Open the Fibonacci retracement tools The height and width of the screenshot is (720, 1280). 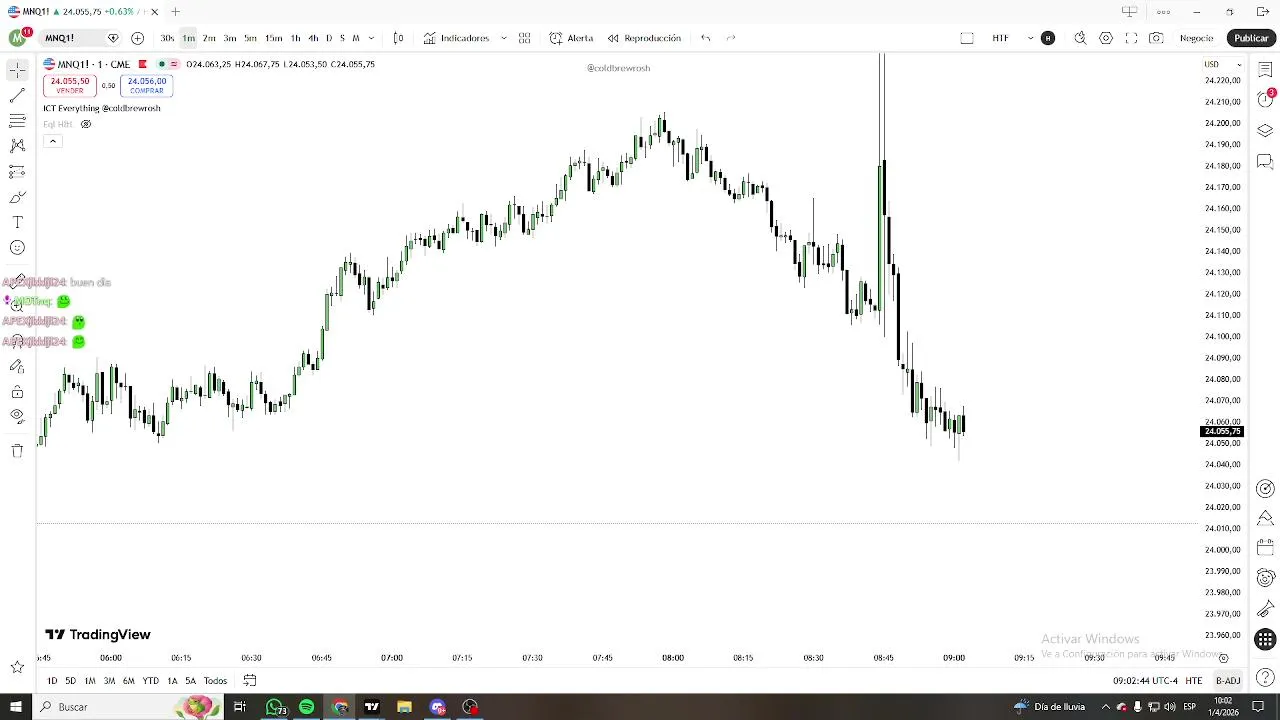pos(17,121)
